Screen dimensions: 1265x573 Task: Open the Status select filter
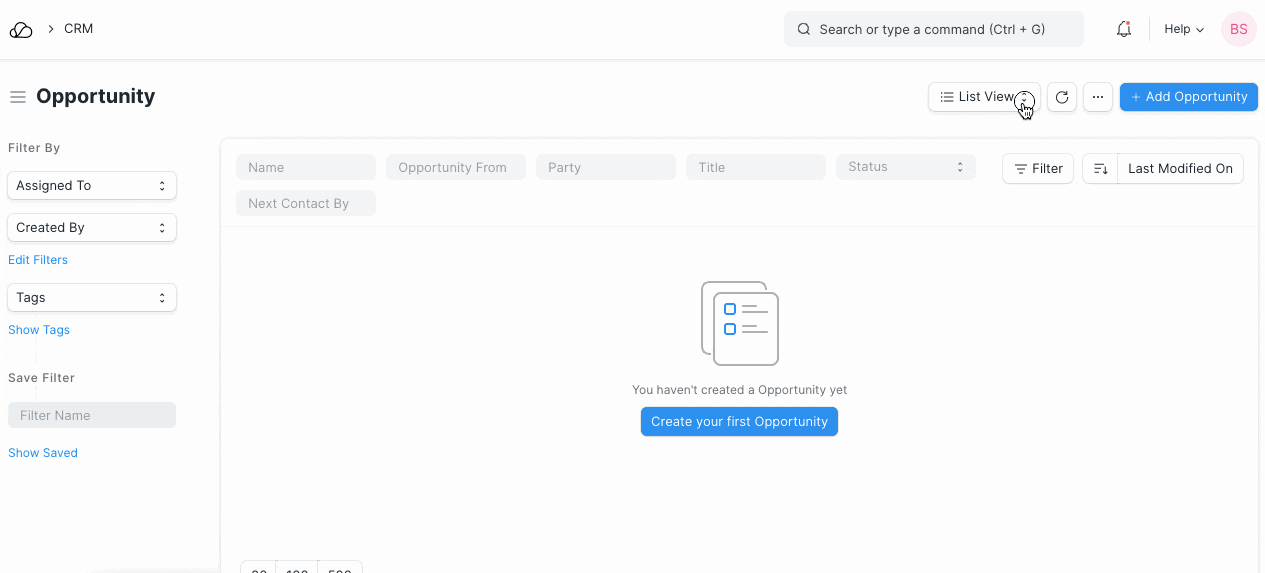(905, 167)
